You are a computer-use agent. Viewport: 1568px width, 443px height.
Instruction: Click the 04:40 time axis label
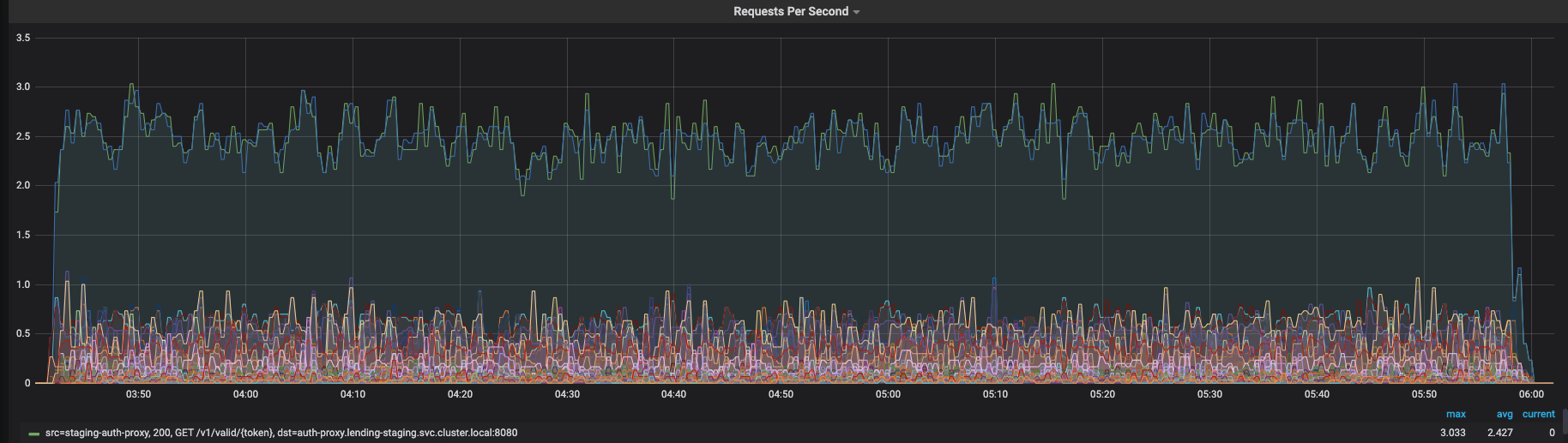pyautogui.click(x=673, y=394)
